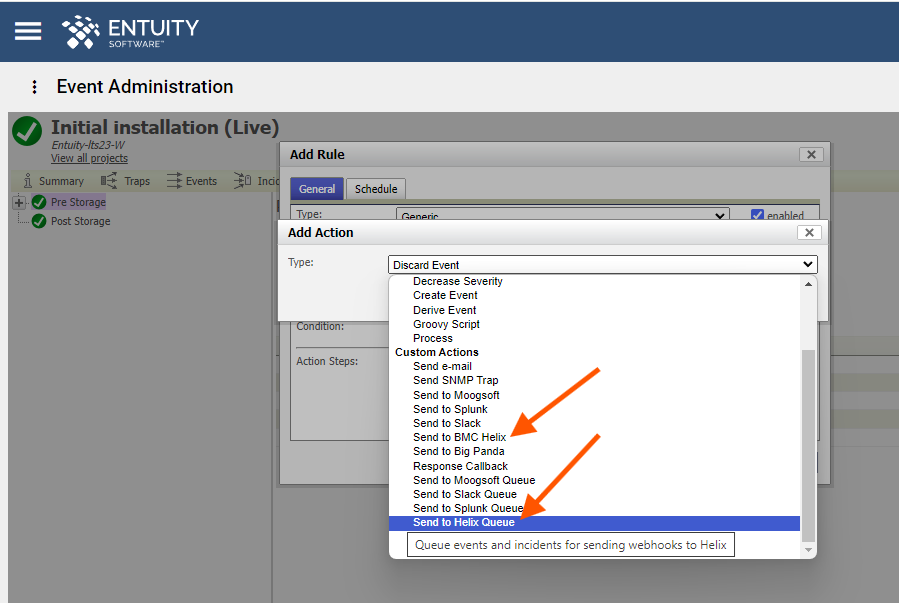Viewport: 899px width, 603px height.
Task: Choose Send to Moogsoft action
Action: point(456,395)
